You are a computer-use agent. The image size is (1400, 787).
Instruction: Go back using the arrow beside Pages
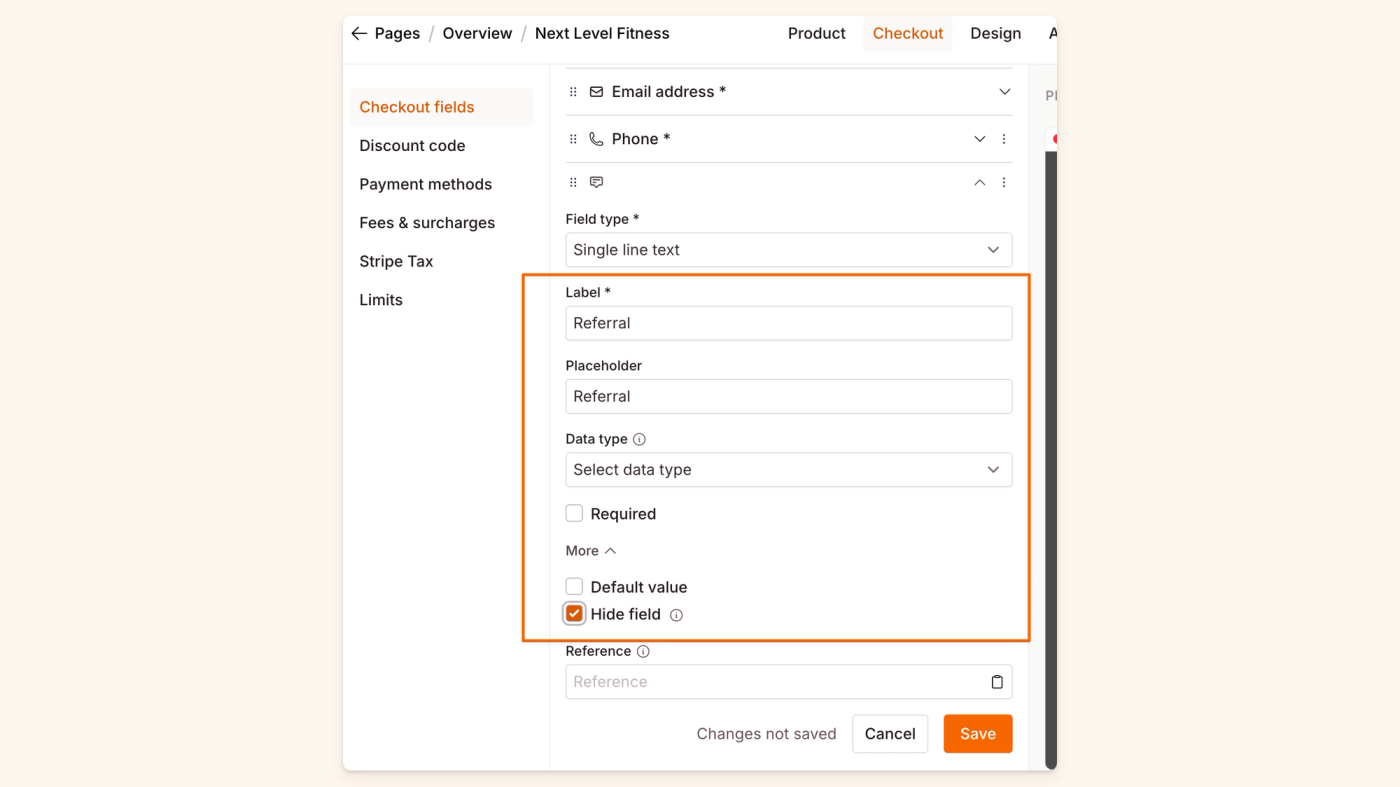pos(359,33)
